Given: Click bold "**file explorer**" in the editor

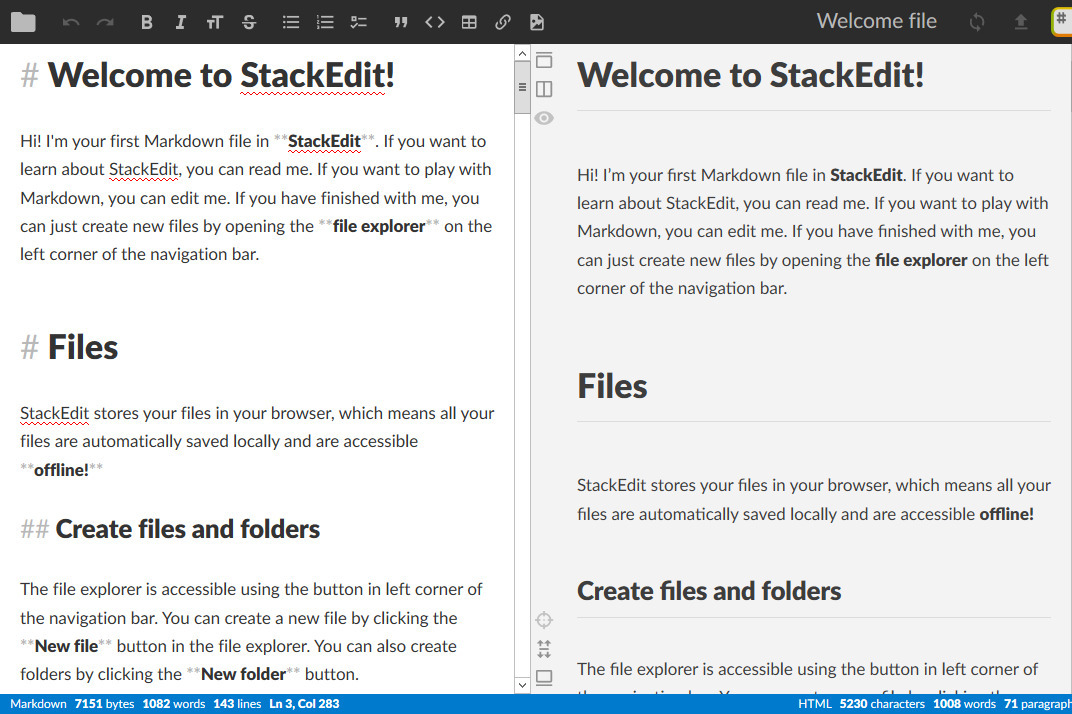Looking at the screenshot, I should (379, 226).
